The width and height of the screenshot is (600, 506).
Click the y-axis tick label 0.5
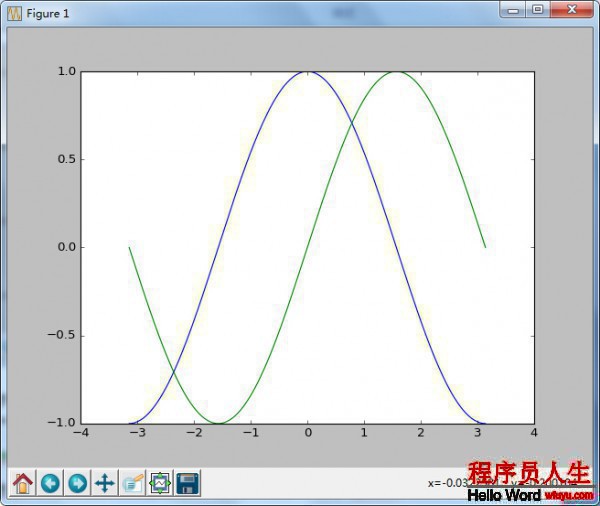tap(67, 159)
